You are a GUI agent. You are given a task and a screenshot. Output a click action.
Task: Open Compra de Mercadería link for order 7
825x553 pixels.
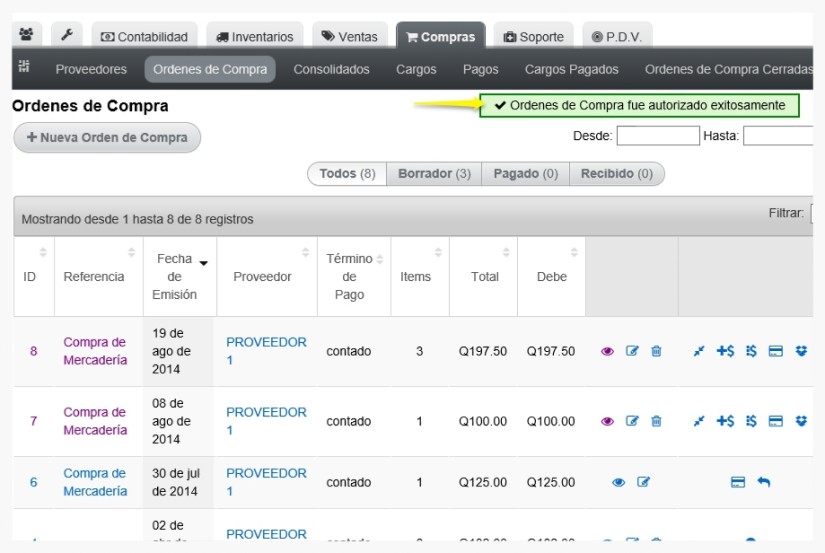[95, 421]
